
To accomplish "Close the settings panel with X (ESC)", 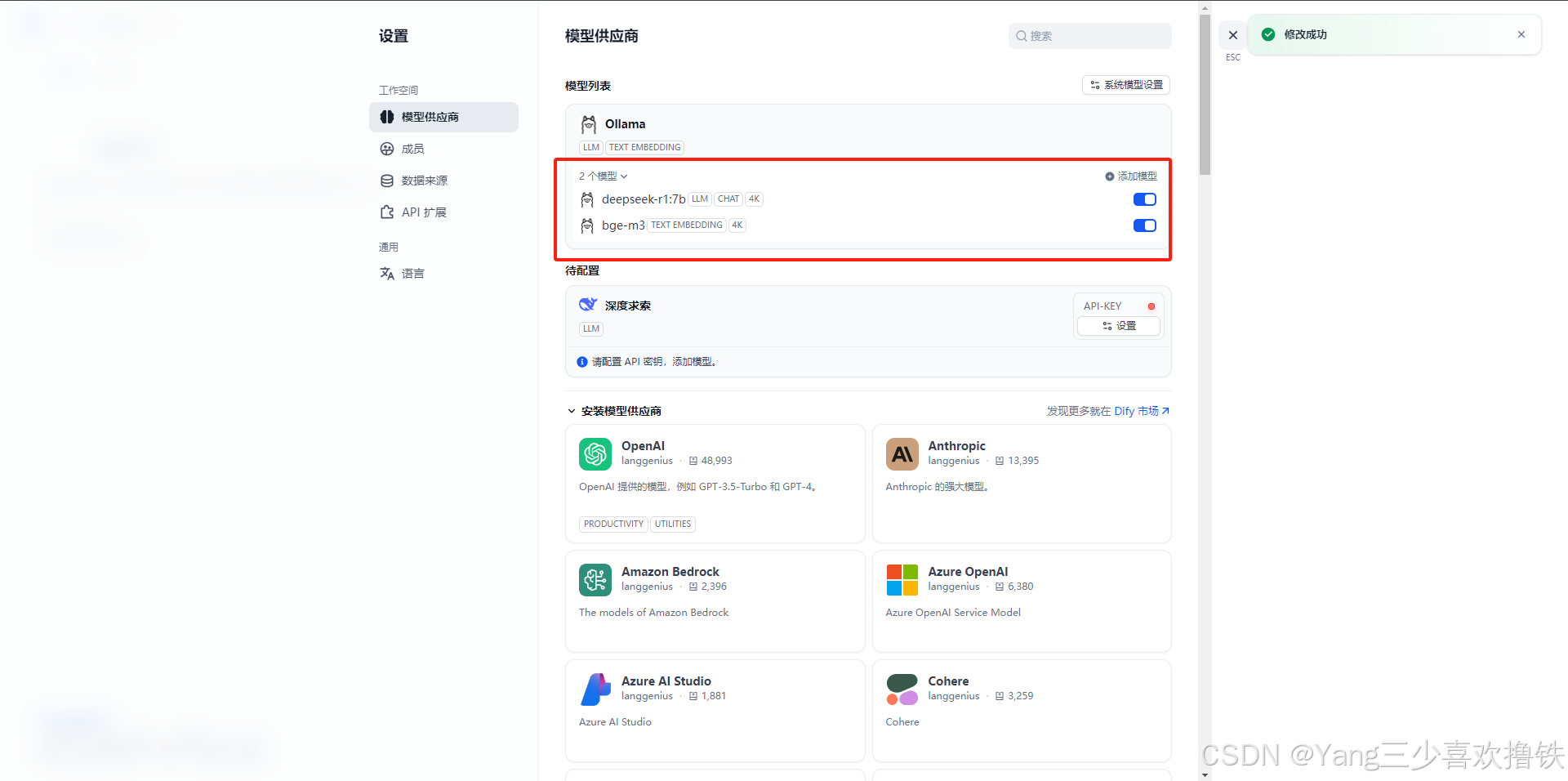I will [x=1233, y=35].
